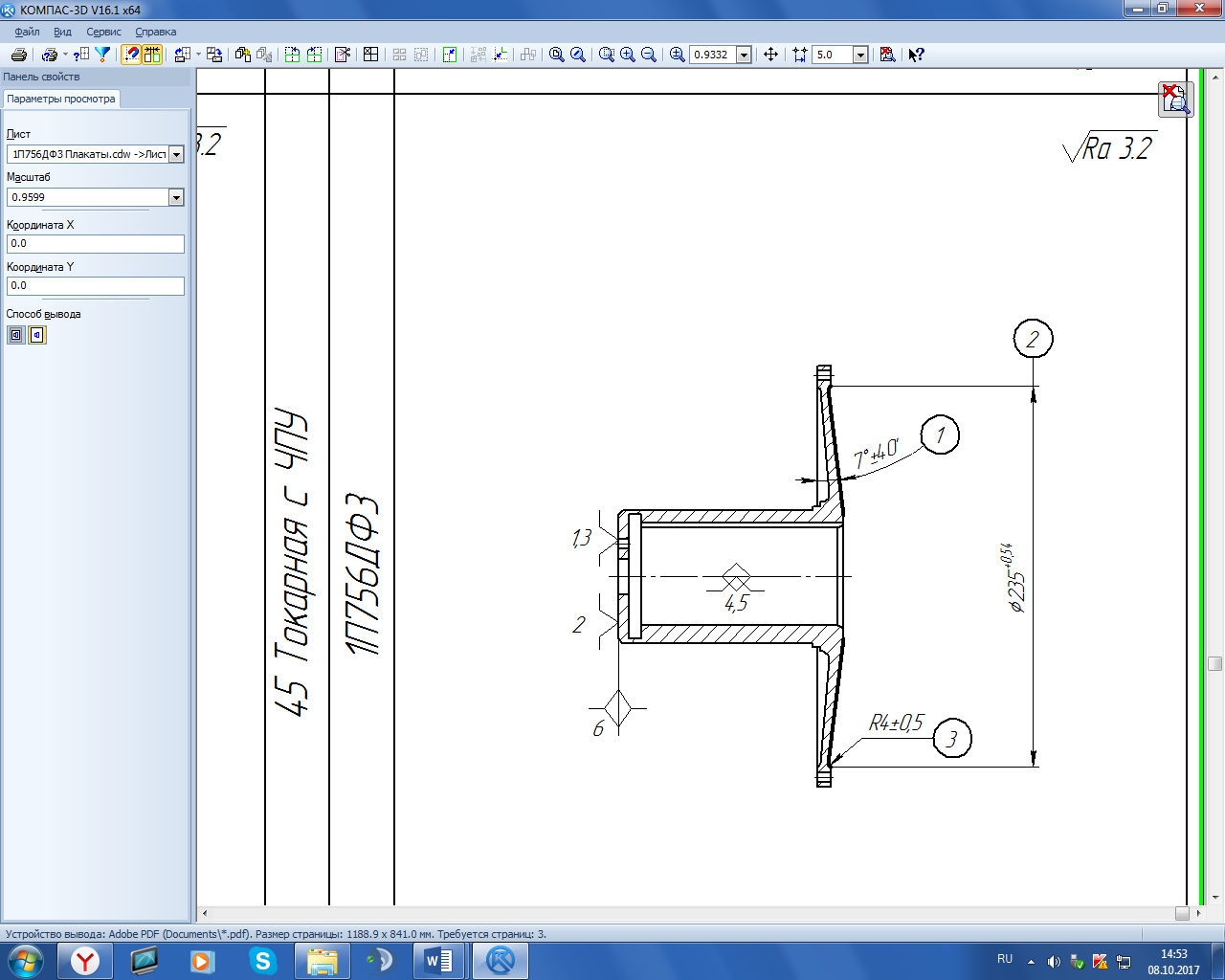Expand the arrow beside the printer setup icon
This screenshot has width=1225, height=980.
click(65, 55)
